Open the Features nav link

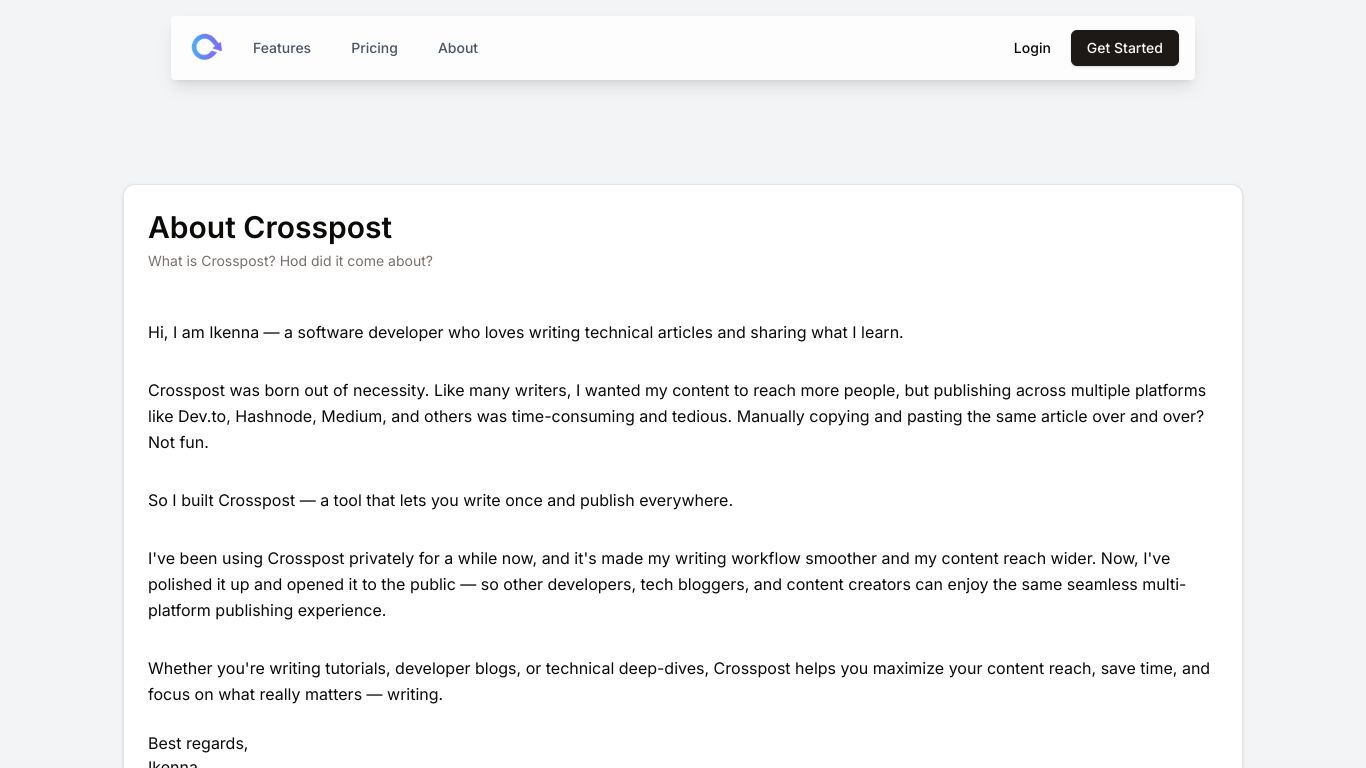click(x=282, y=48)
